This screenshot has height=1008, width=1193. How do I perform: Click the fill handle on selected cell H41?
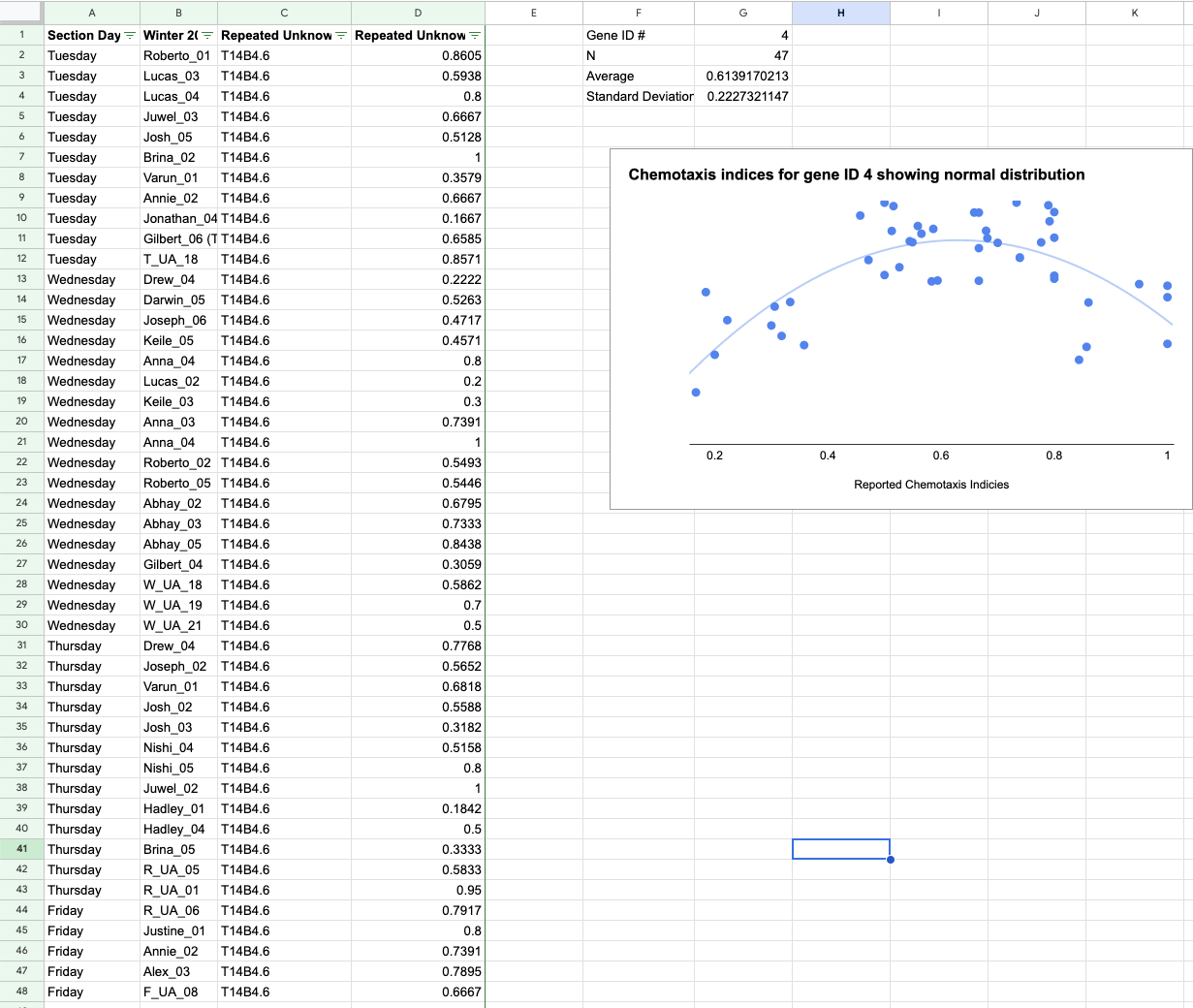[x=890, y=860]
